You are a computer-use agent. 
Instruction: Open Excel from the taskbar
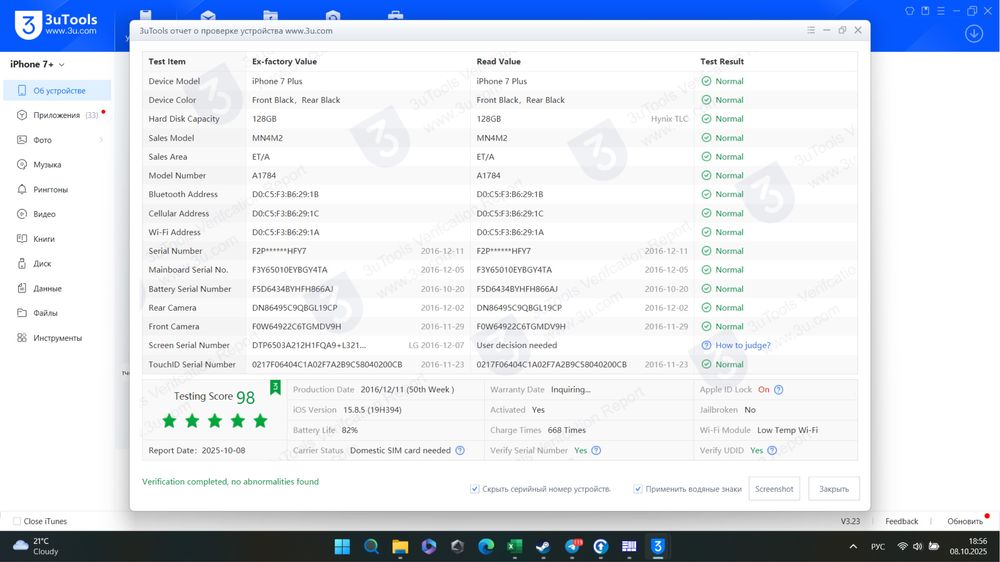point(515,547)
